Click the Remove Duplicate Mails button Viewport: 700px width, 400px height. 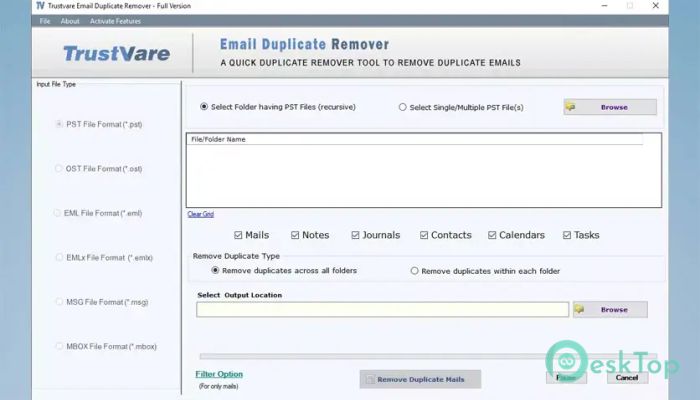click(420, 379)
